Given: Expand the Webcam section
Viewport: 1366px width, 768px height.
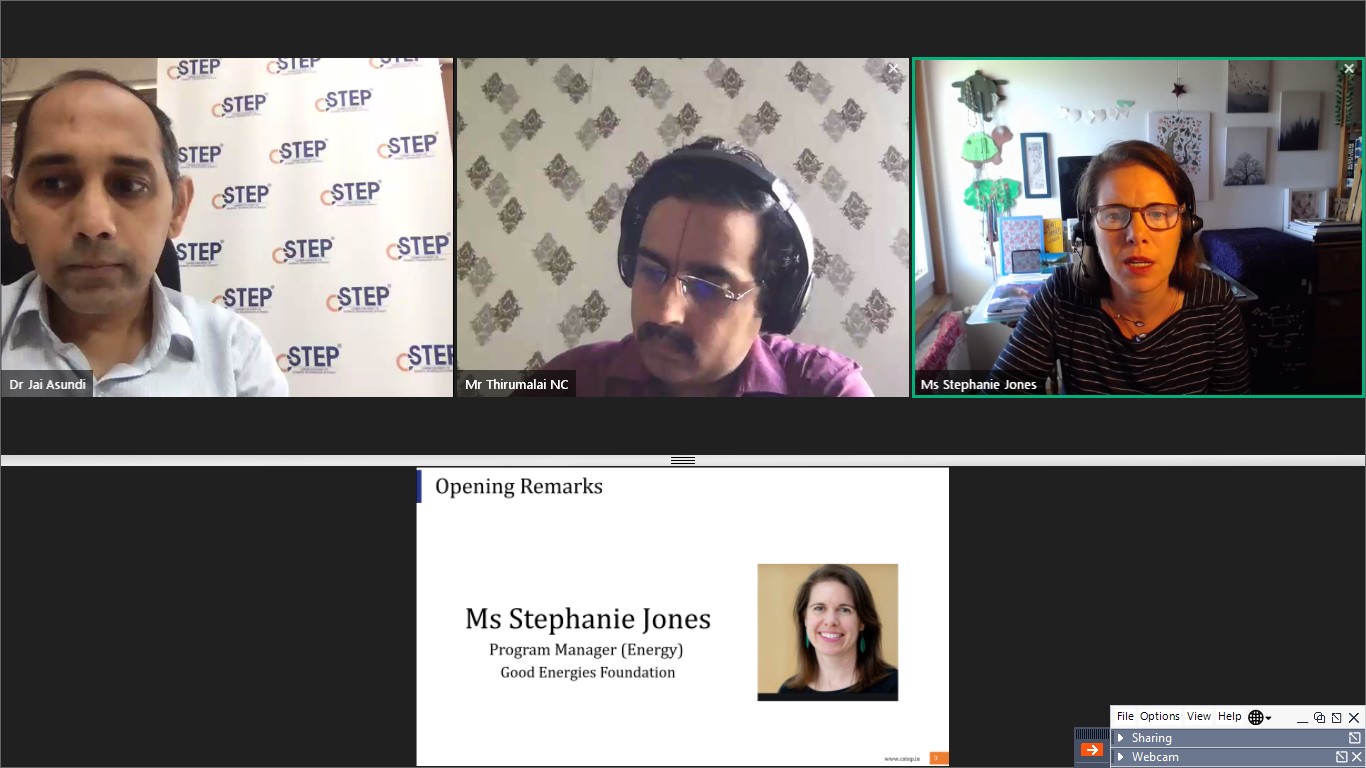Looking at the screenshot, I should coord(1121,757).
